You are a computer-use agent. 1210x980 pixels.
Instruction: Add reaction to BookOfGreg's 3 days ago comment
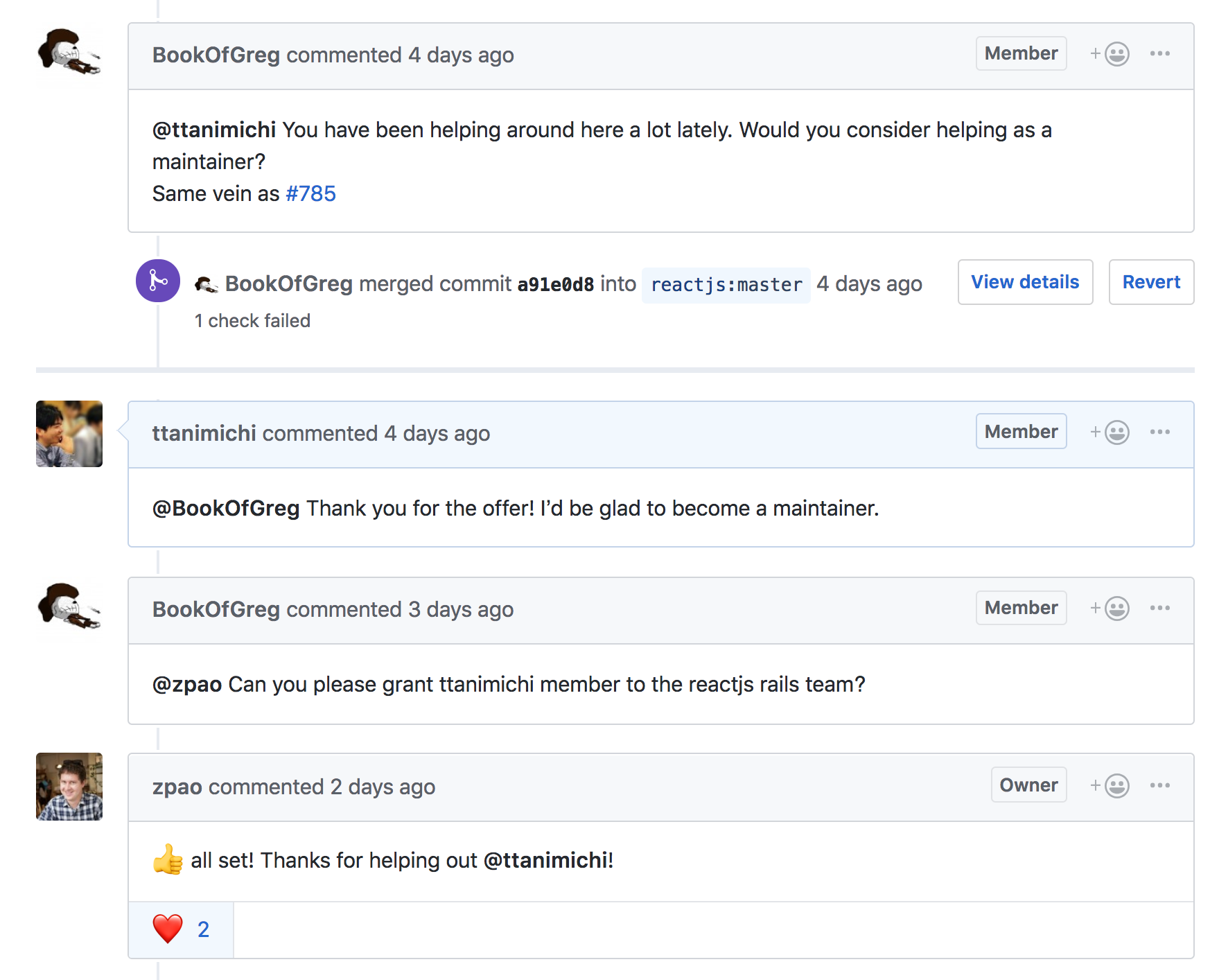(1110, 609)
